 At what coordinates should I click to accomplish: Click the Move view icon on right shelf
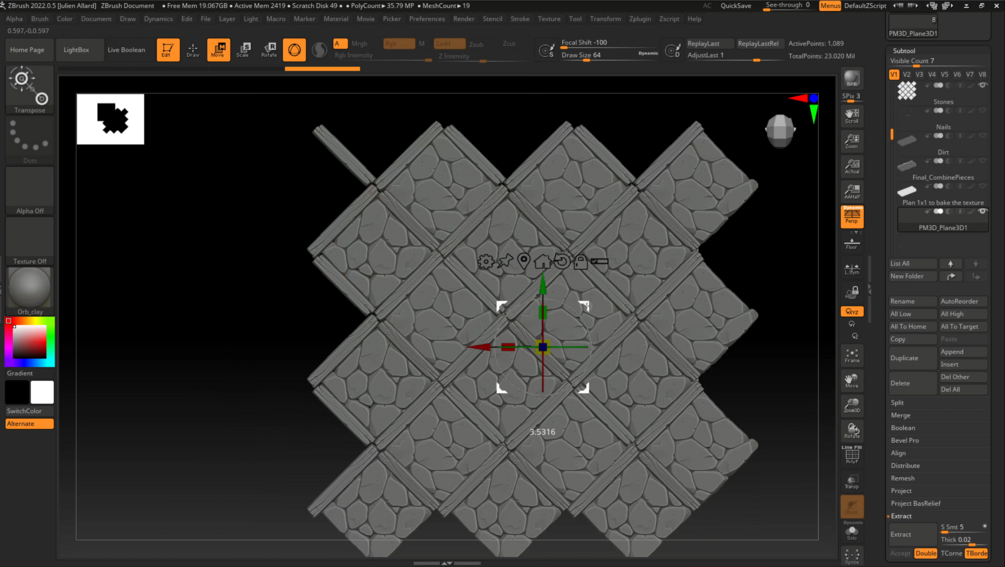(852, 381)
